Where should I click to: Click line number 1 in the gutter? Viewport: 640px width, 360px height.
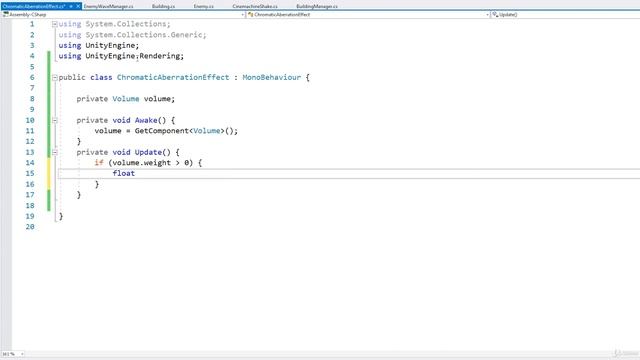click(x=32, y=24)
